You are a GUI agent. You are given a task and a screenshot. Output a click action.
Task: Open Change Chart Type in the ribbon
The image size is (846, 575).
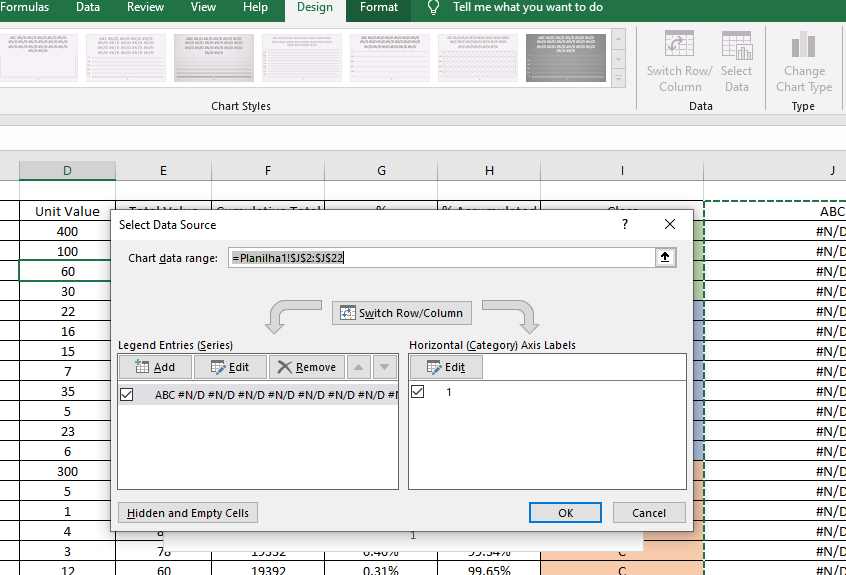click(x=803, y=61)
